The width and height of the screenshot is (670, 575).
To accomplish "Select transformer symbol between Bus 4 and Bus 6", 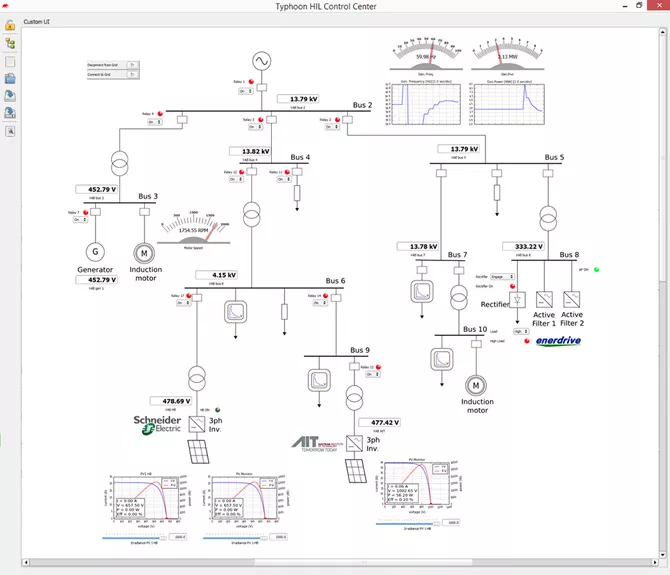I will 252,214.
